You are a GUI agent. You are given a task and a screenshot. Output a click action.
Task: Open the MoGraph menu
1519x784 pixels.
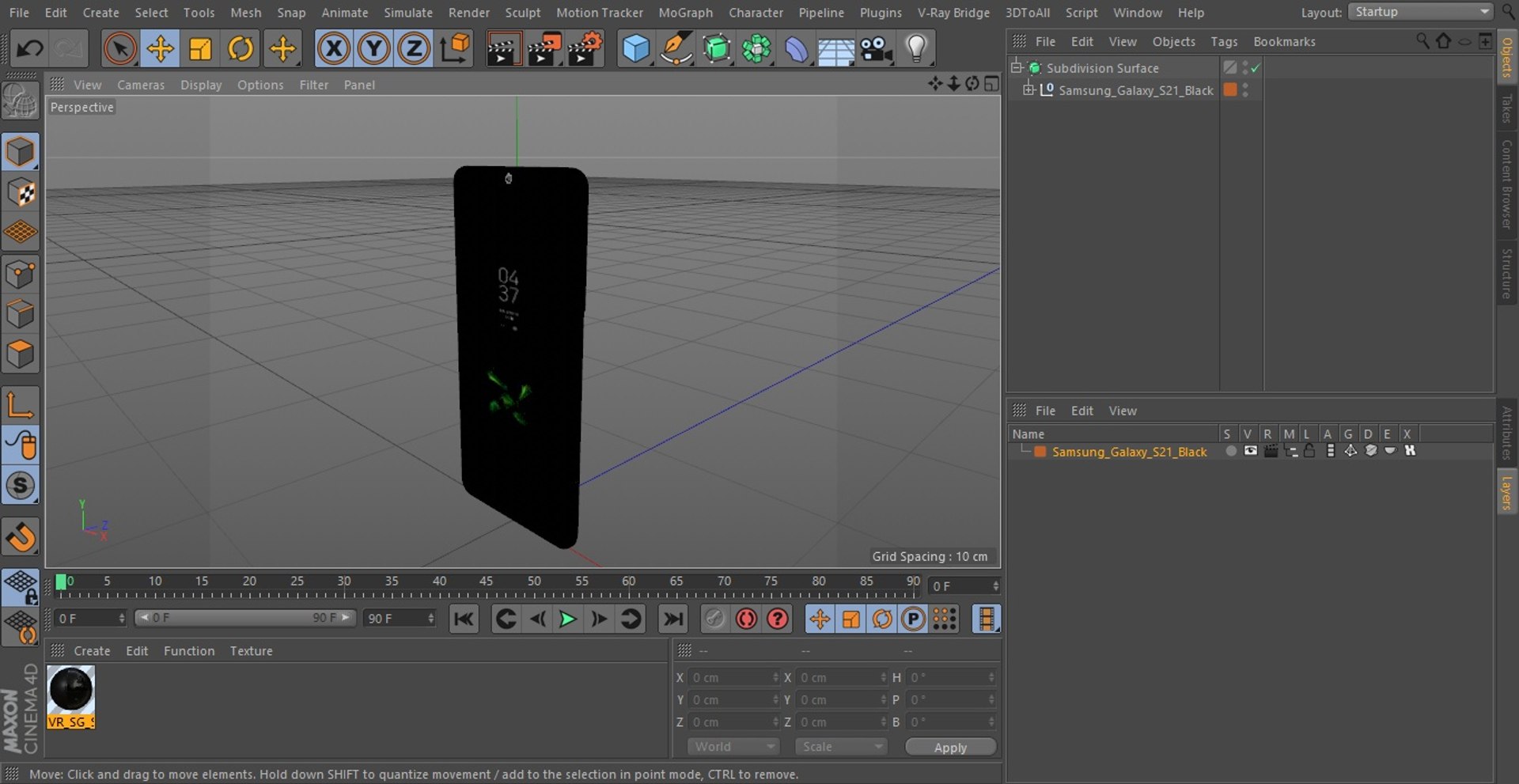(685, 13)
